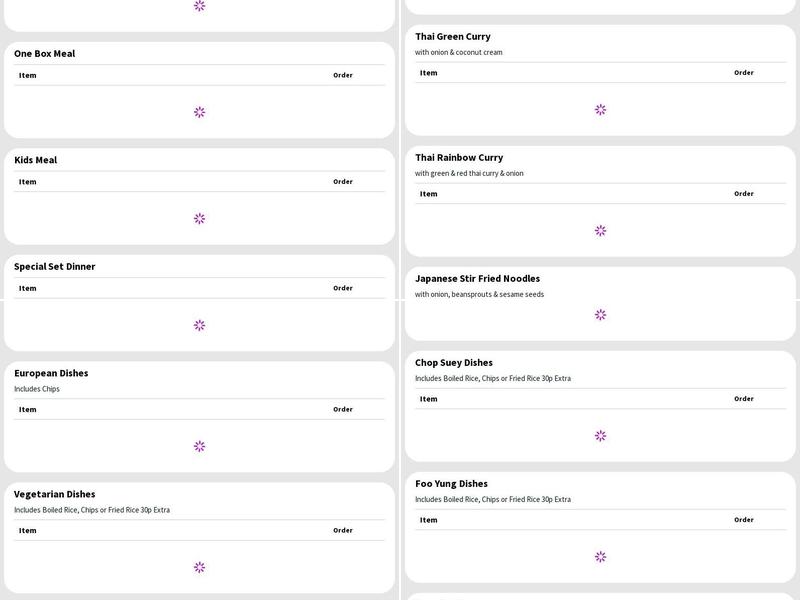Click the Vegetarian Dishes loading spinner
This screenshot has width=800, height=600.
click(x=199, y=567)
